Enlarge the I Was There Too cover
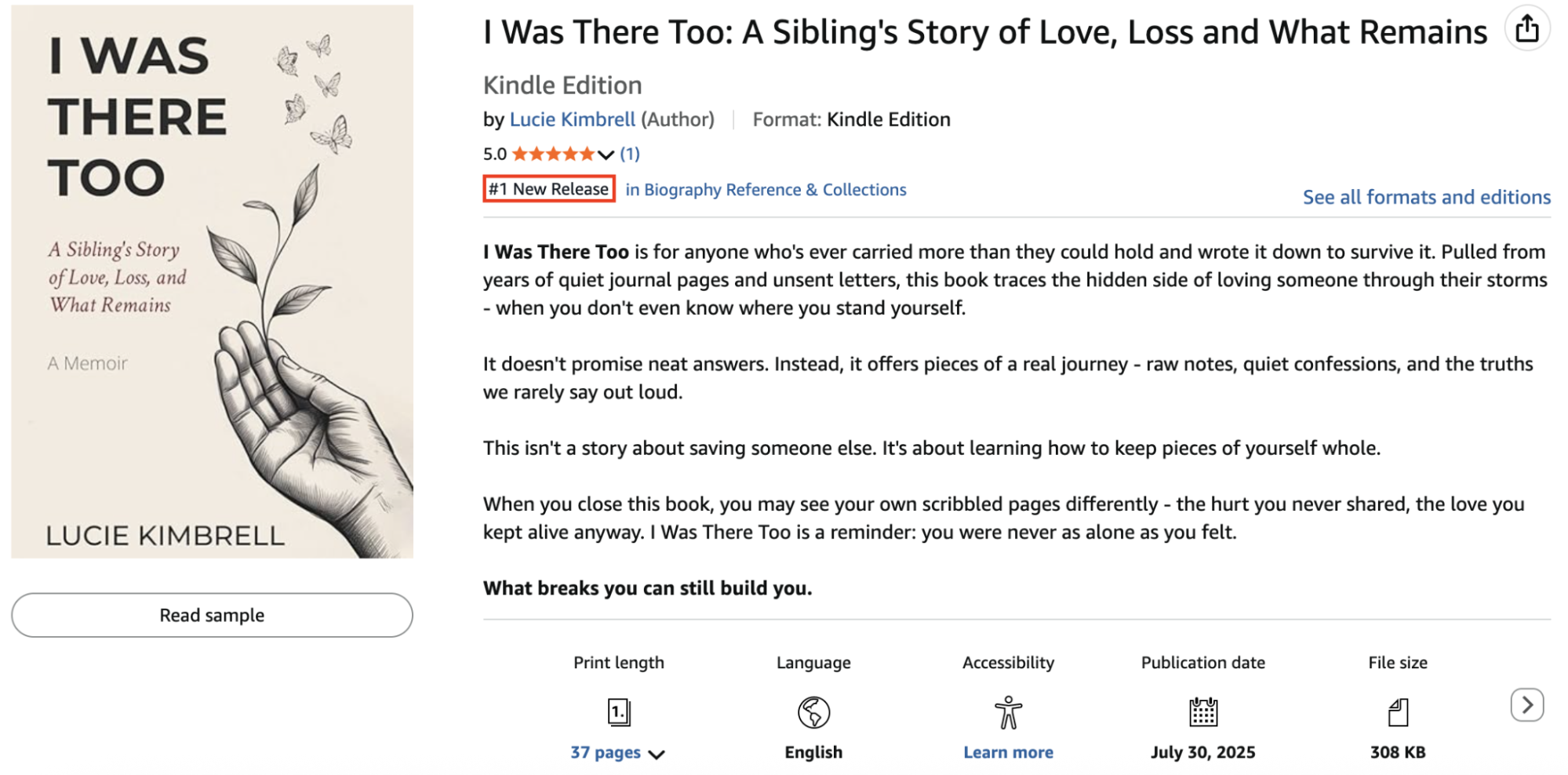 [x=212, y=281]
